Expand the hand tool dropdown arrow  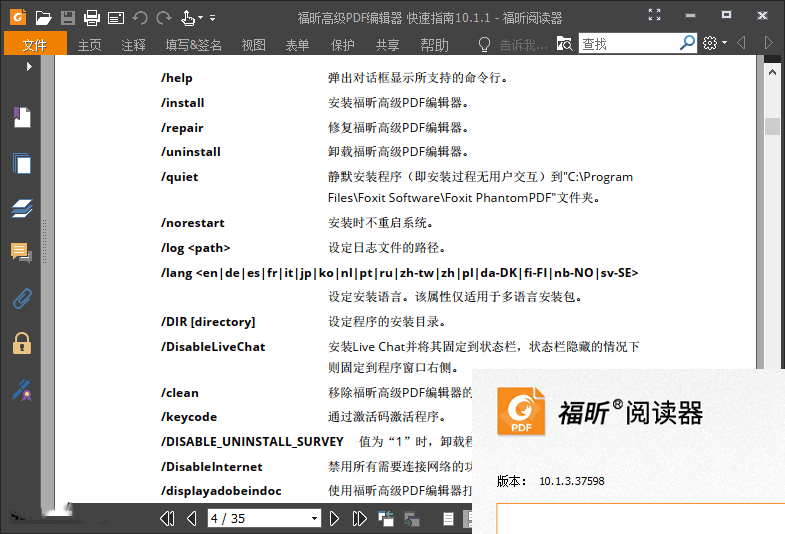(x=200, y=18)
